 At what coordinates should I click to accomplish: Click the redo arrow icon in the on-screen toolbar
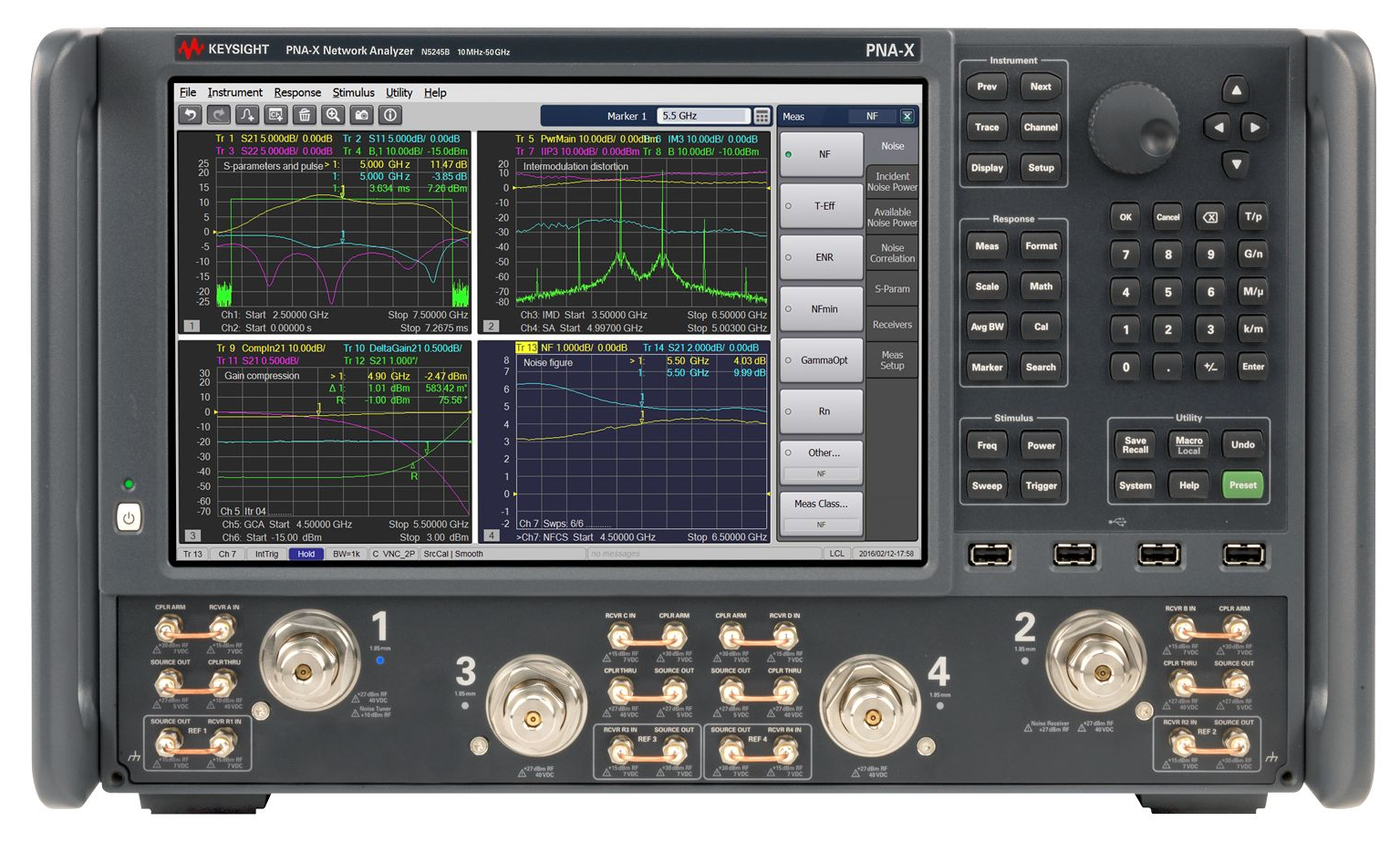point(219,115)
